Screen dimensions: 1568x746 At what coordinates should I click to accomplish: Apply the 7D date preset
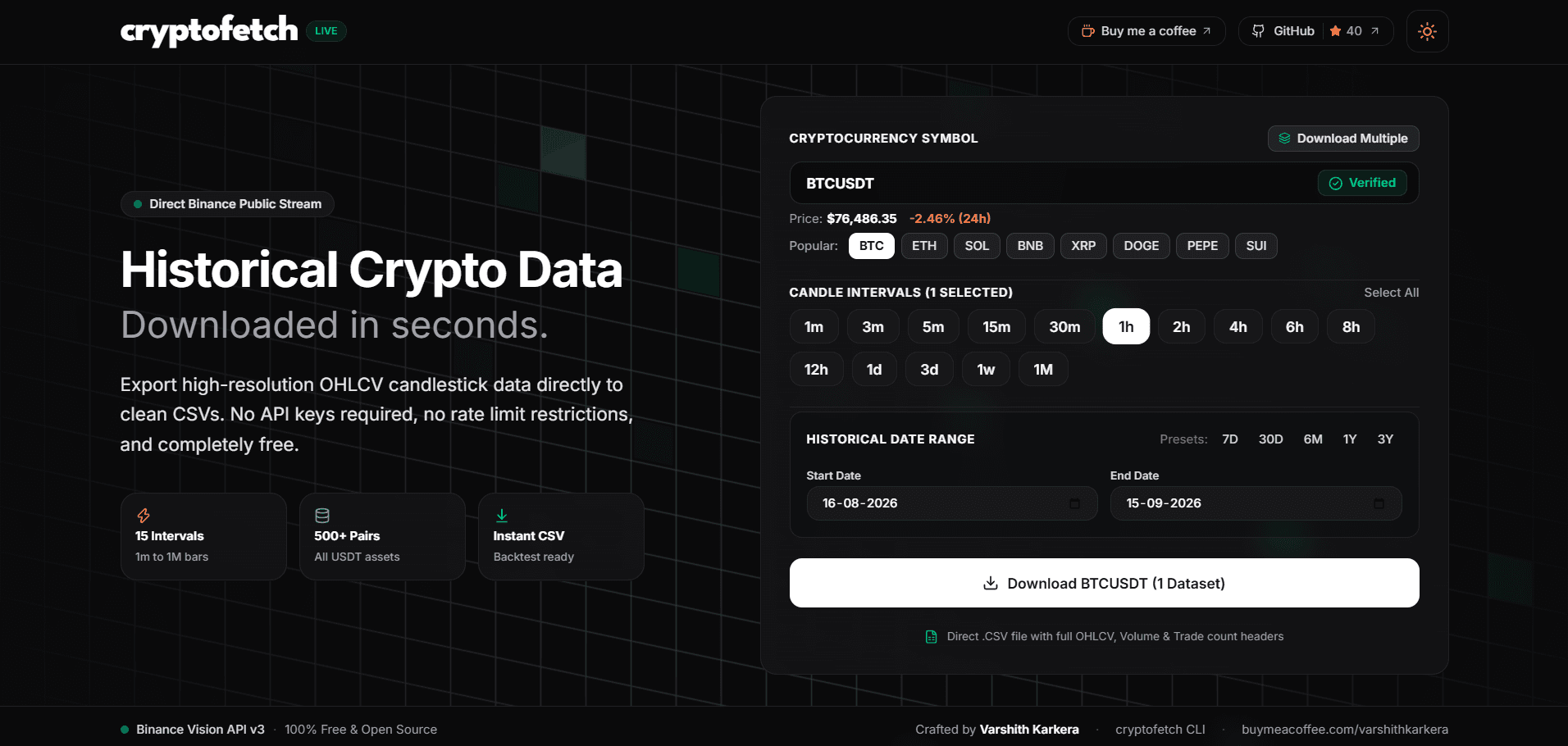[1230, 439]
